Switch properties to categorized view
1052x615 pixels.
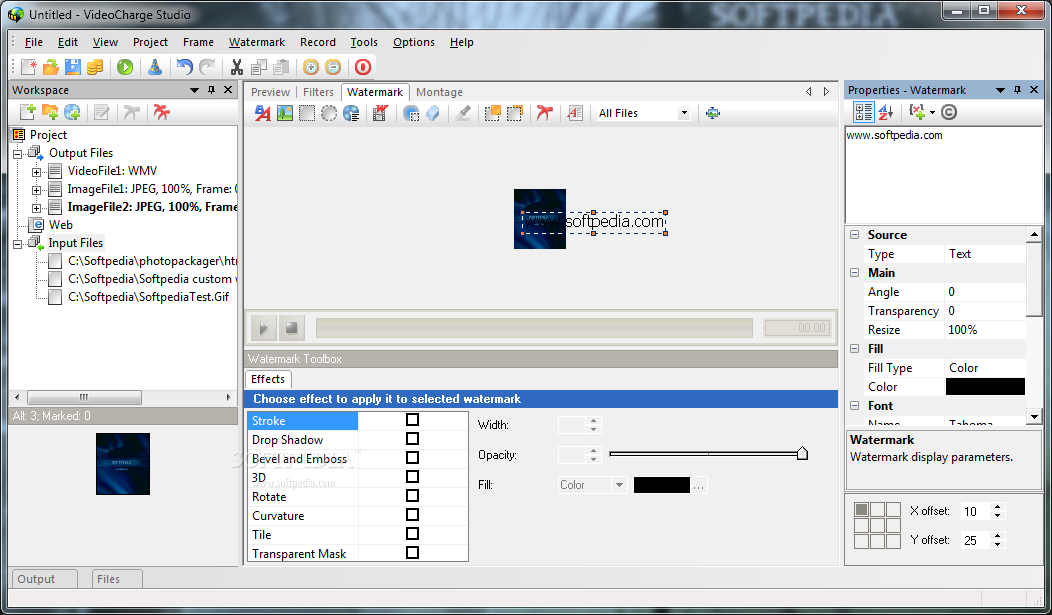click(x=863, y=112)
